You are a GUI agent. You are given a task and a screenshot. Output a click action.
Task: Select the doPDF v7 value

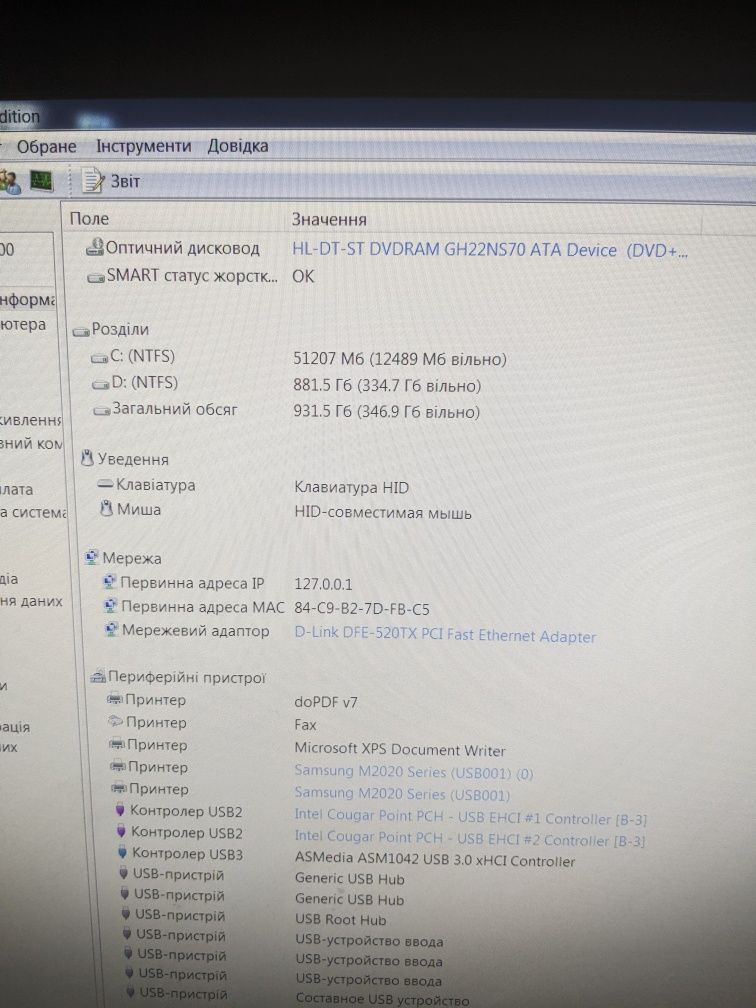pyautogui.click(x=326, y=702)
